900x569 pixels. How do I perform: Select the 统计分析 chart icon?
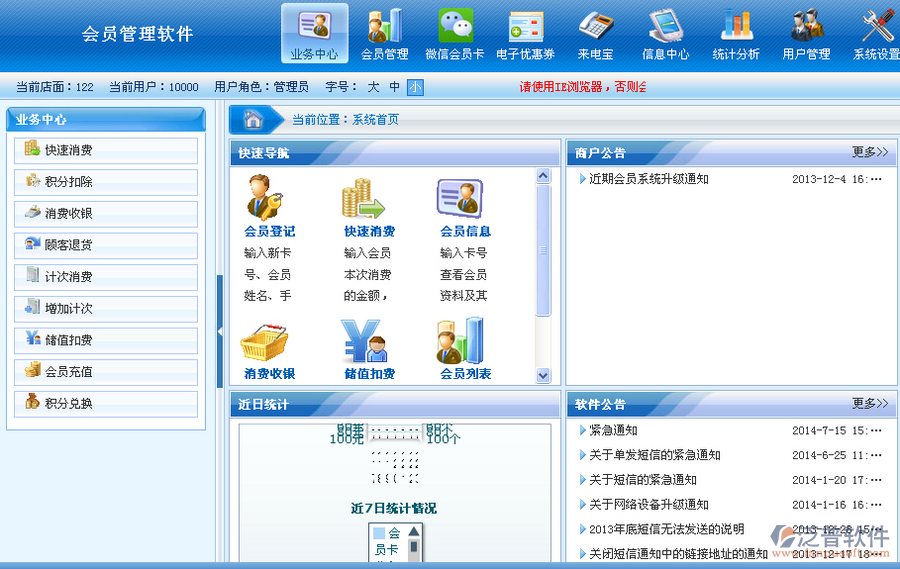click(x=736, y=26)
